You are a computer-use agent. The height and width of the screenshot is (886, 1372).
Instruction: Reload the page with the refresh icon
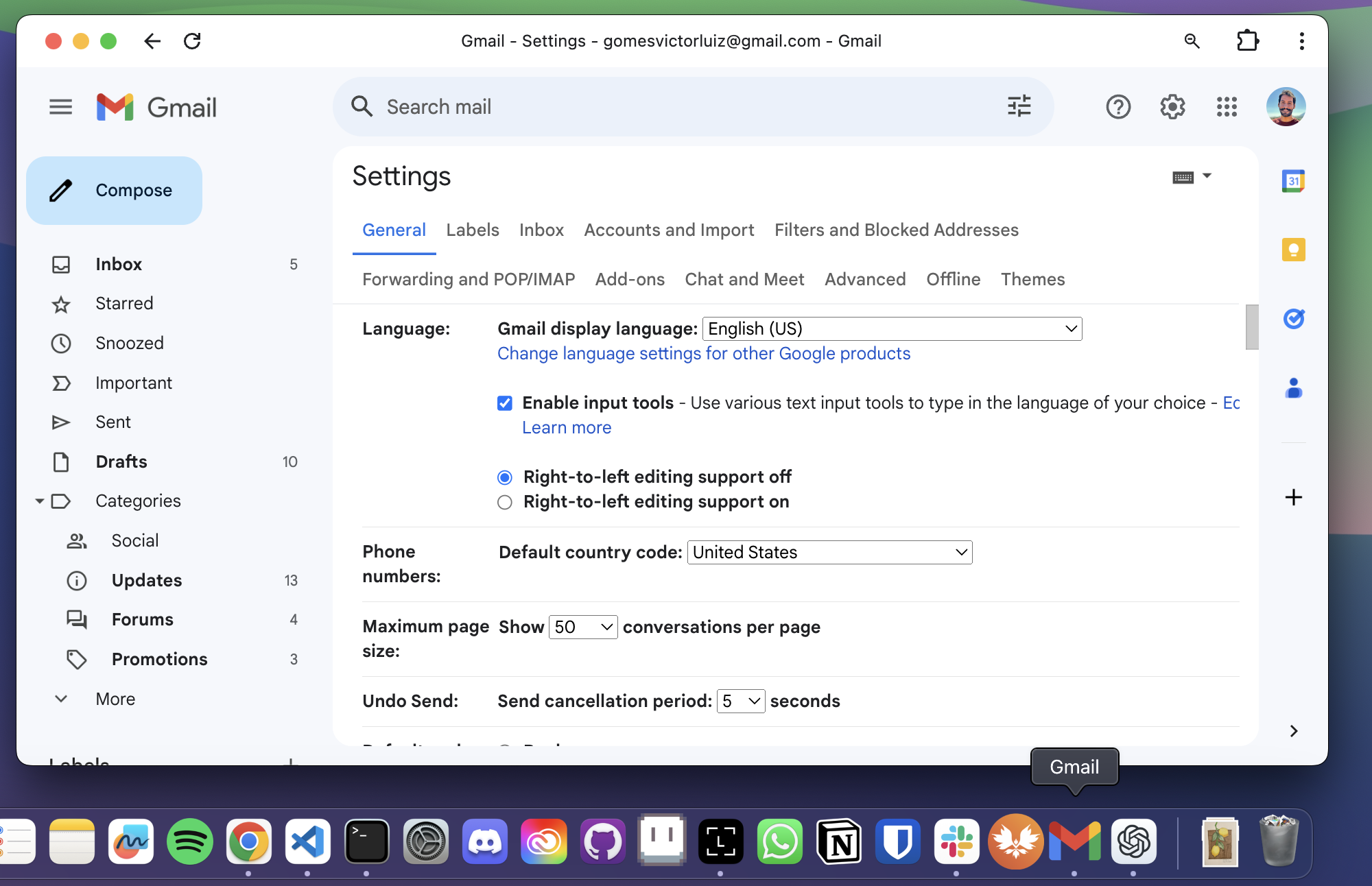[193, 41]
